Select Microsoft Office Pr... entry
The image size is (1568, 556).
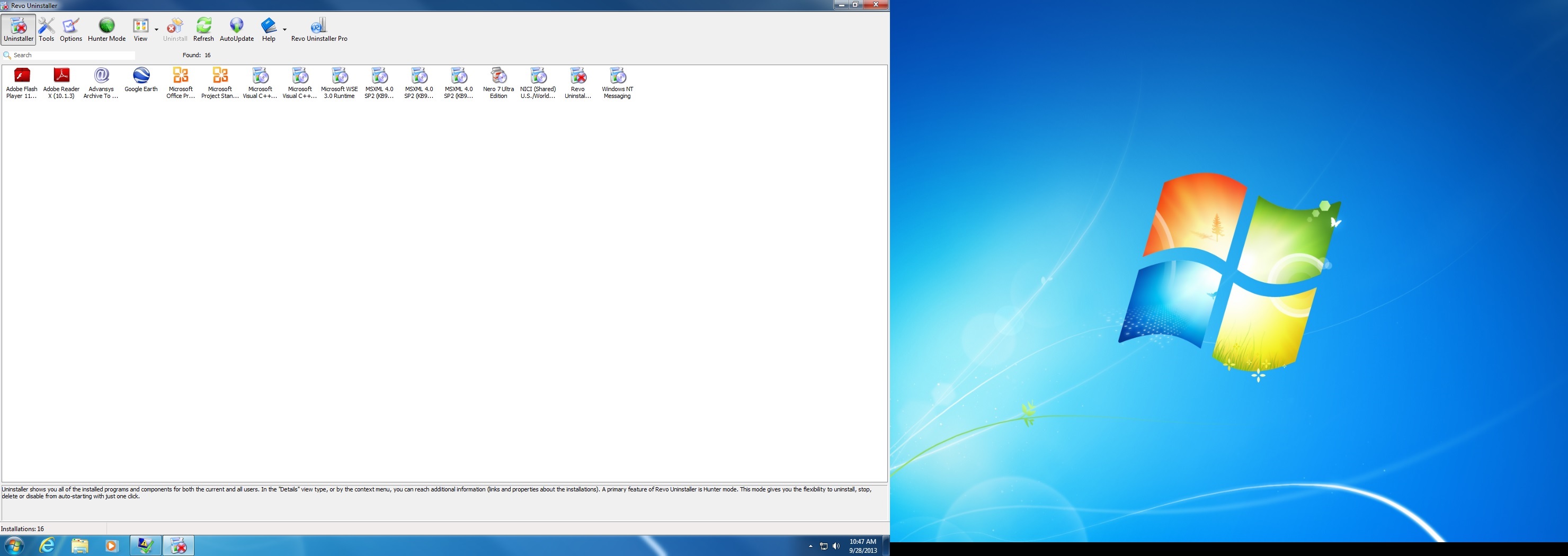pyautogui.click(x=181, y=83)
